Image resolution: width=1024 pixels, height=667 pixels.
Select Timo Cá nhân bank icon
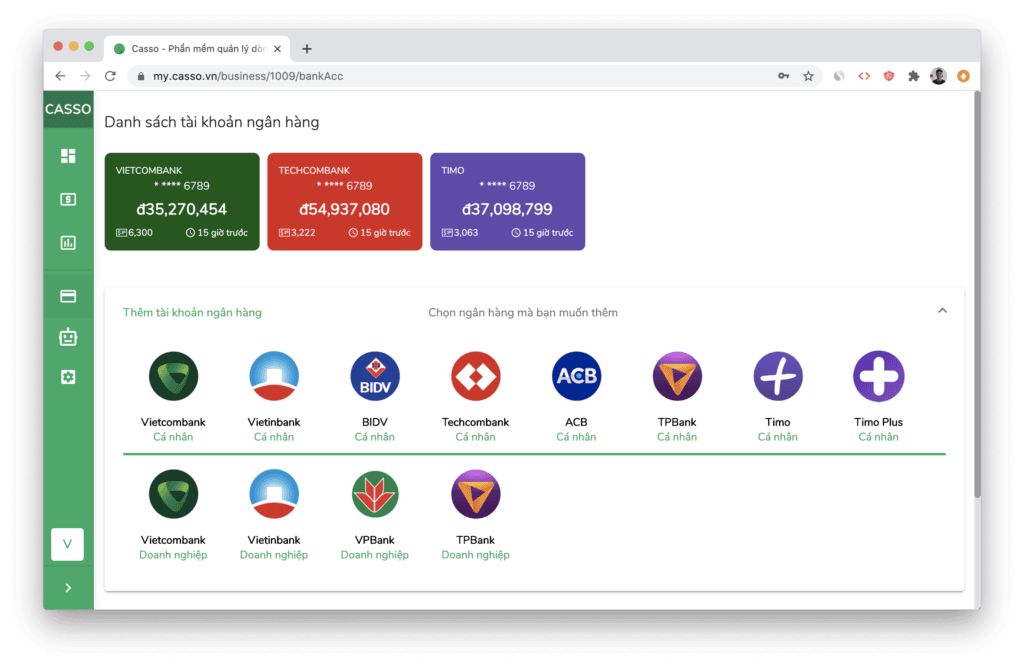[x=778, y=376]
